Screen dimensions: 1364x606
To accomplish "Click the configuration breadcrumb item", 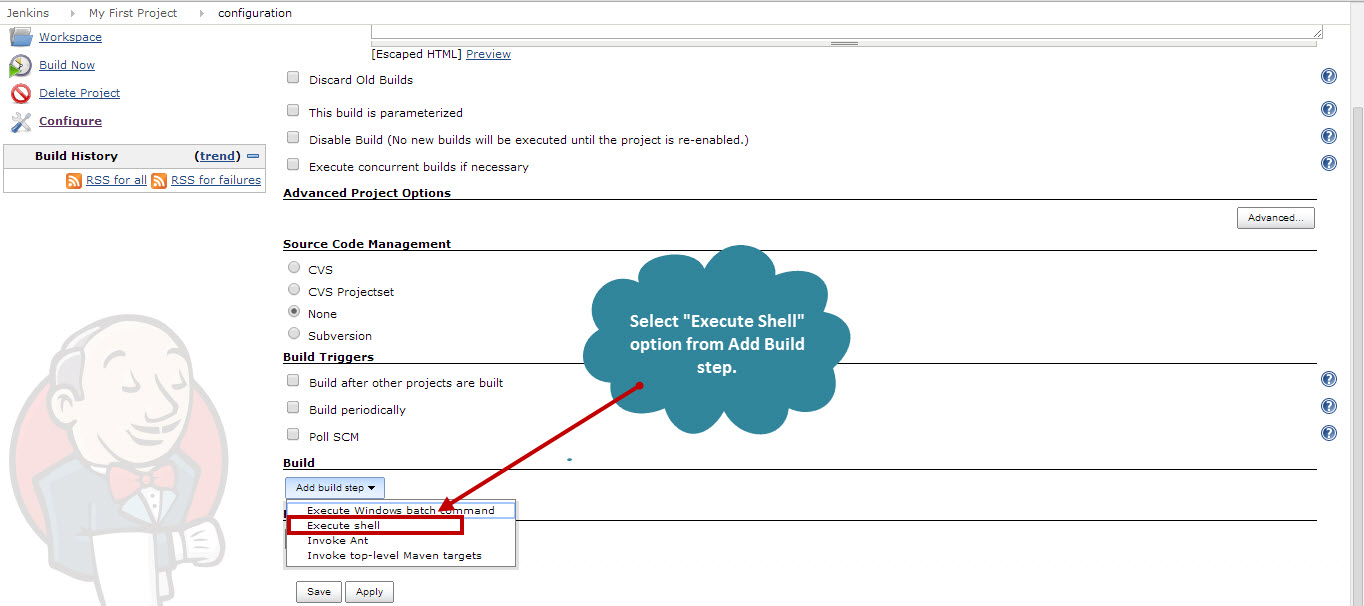I will click(x=255, y=13).
